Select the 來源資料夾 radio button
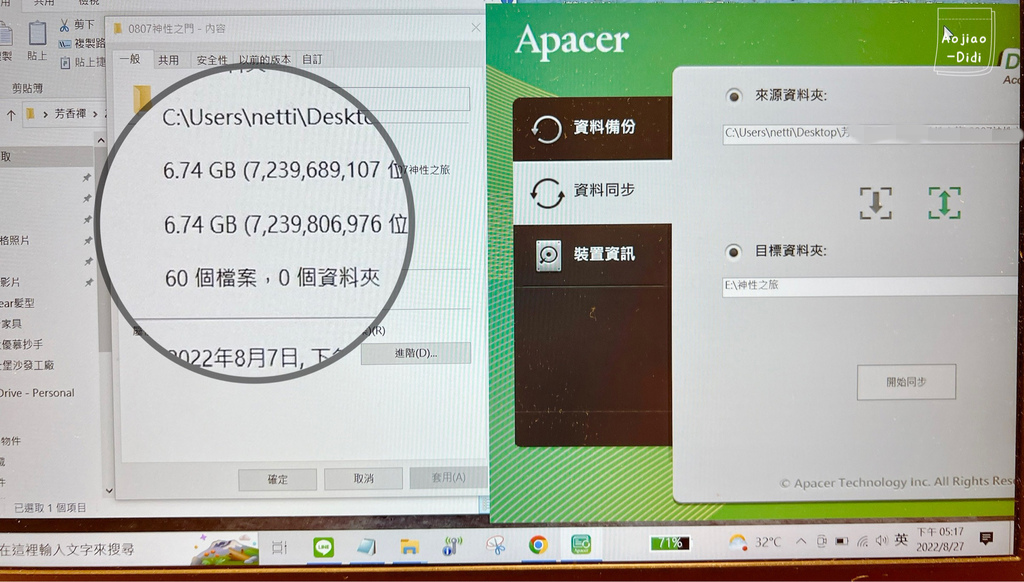The height and width of the screenshot is (582, 1024). [733, 96]
